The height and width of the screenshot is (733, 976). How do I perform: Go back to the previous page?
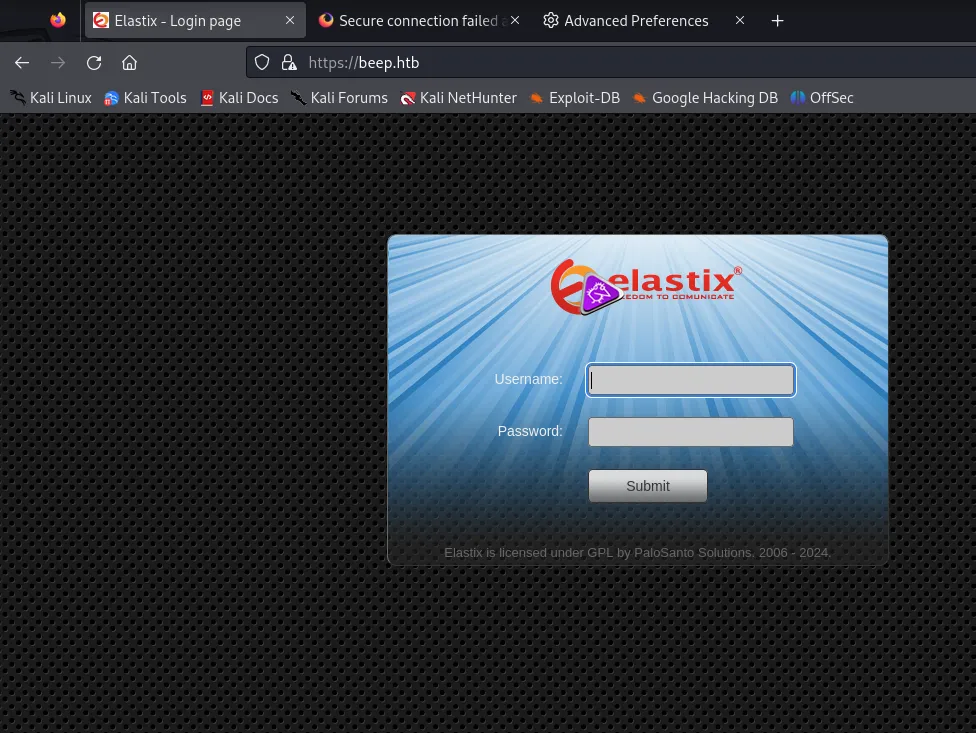pos(22,63)
